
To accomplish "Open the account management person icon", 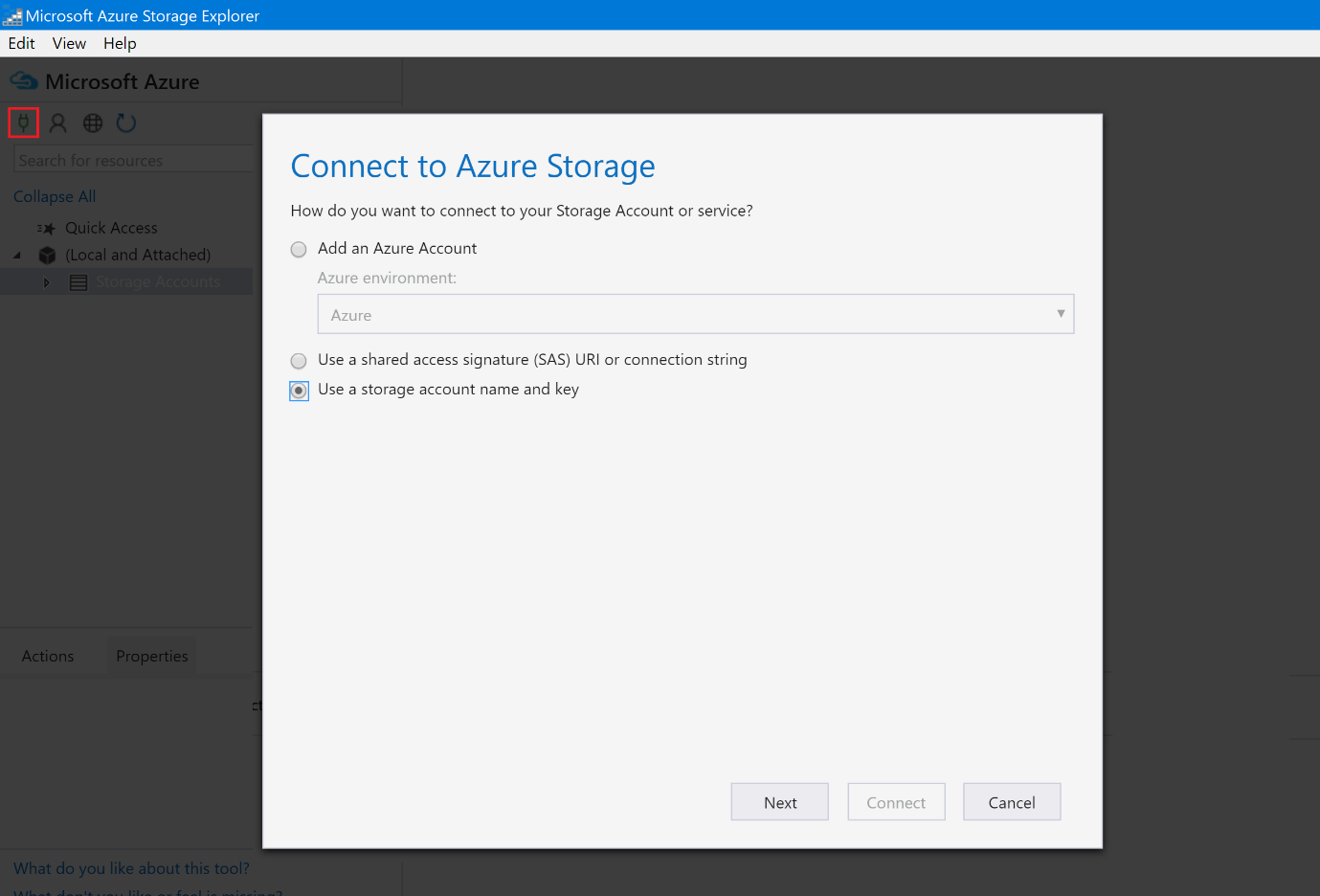I will tap(58, 123).
